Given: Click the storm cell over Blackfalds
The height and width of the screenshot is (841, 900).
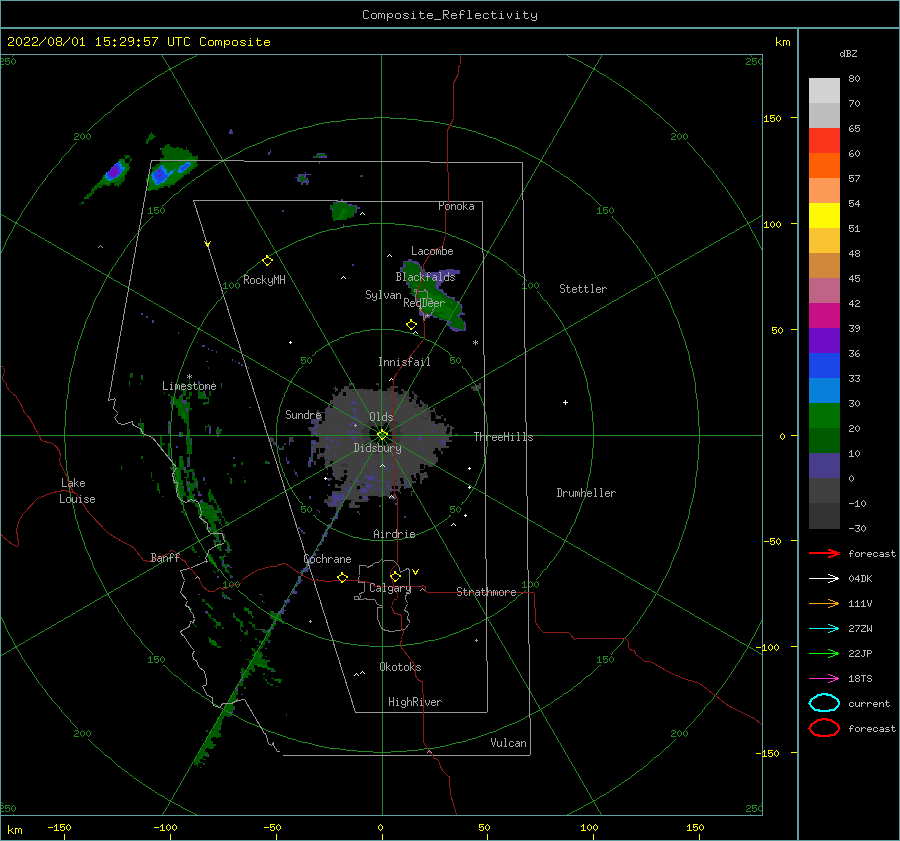Looking at the screenshot, I should click(x=432, y=294).
